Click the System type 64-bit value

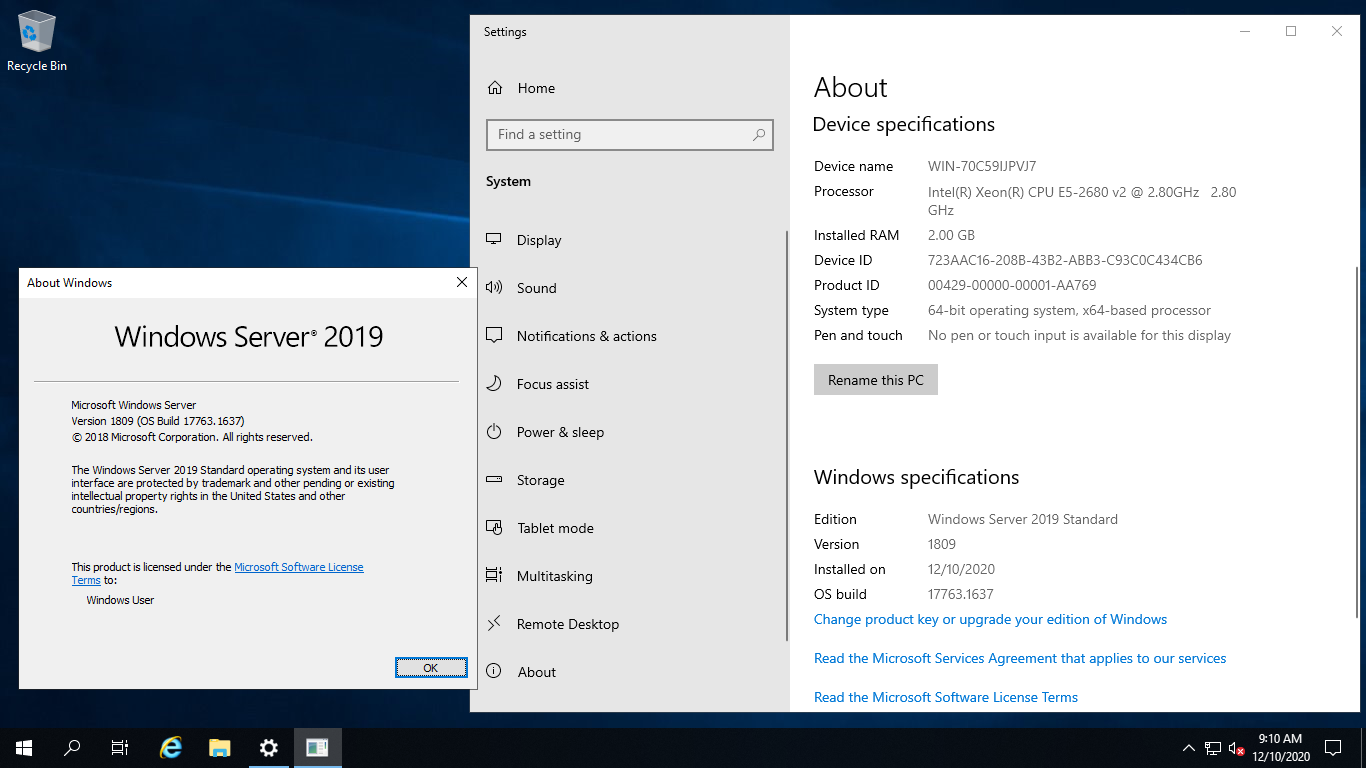pyautogui.click(x=1069, y=310)
